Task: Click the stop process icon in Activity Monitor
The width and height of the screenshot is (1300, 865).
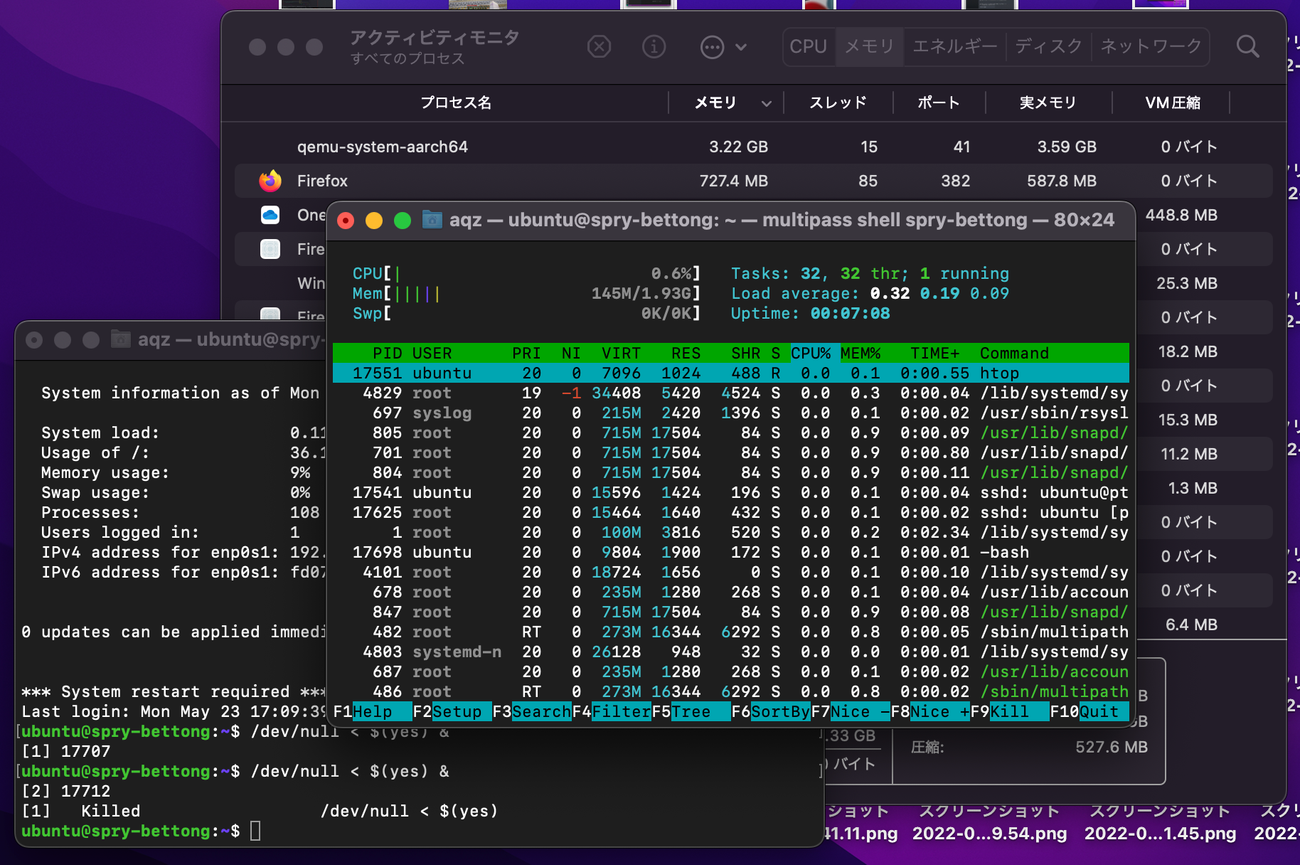Action: tap(598, 47)
